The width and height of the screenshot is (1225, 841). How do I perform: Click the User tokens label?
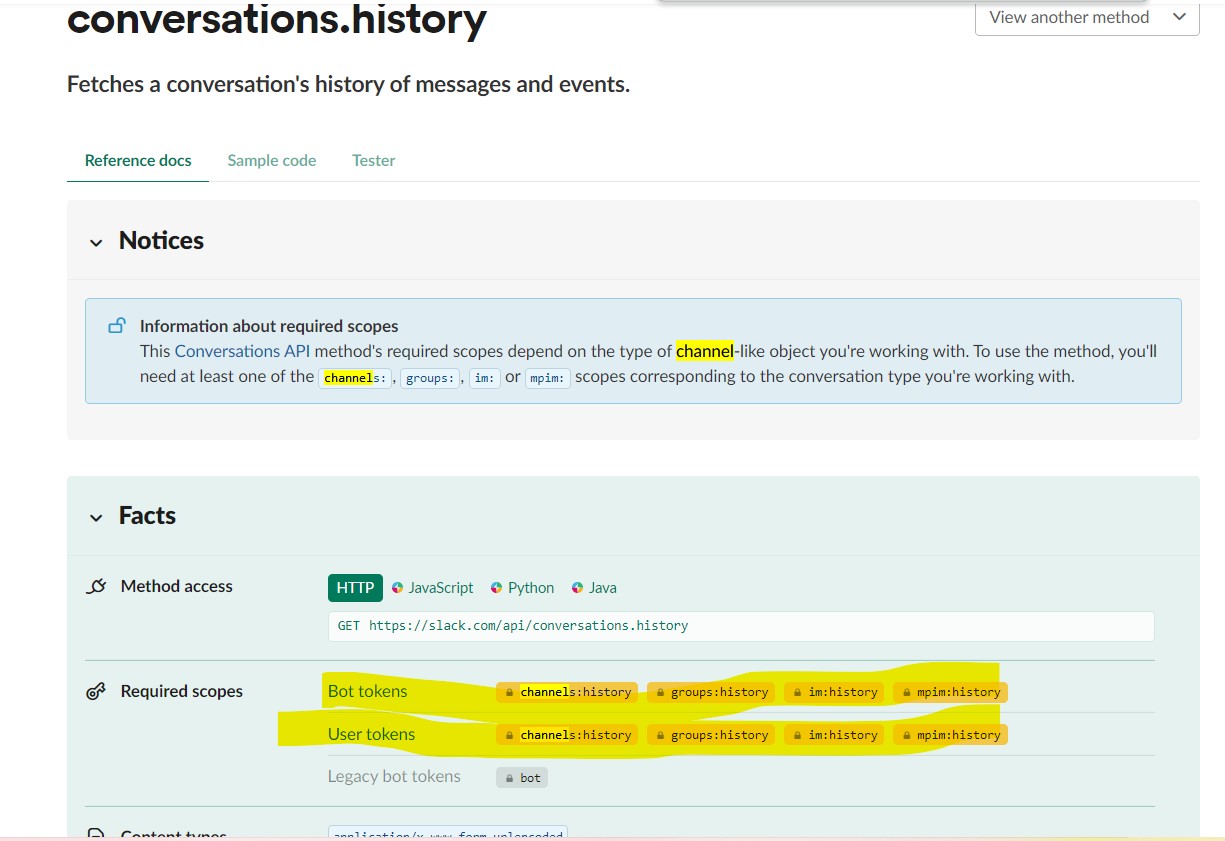click(371, 734)
